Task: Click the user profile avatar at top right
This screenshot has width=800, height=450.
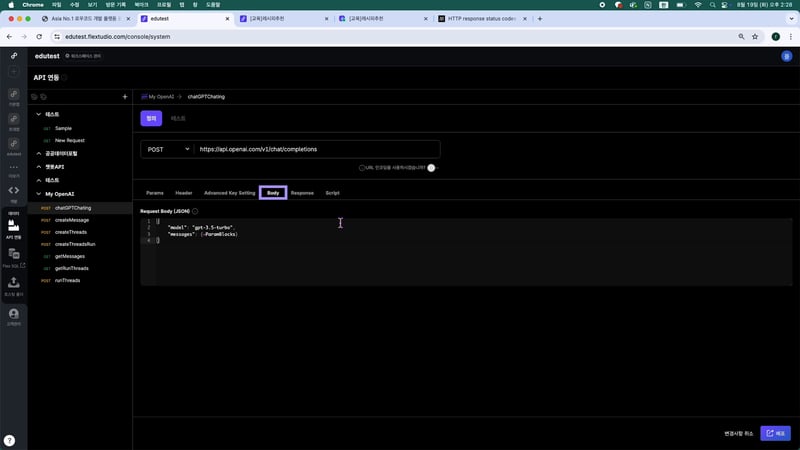Action: [x=786, y=57]
